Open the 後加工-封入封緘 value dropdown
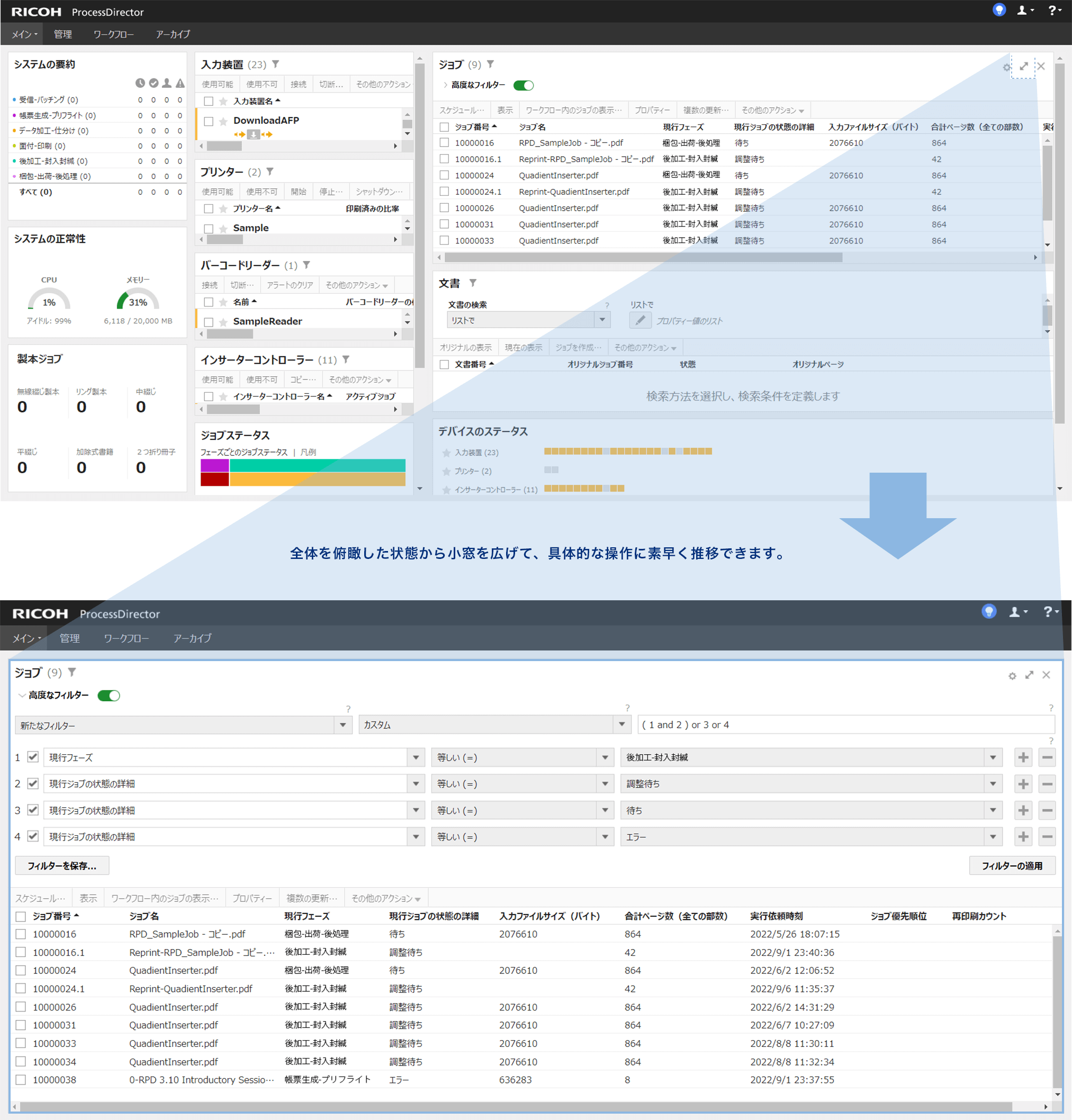The width and height of the screenshot is (1072, 1120). click(x=993, y=758)
